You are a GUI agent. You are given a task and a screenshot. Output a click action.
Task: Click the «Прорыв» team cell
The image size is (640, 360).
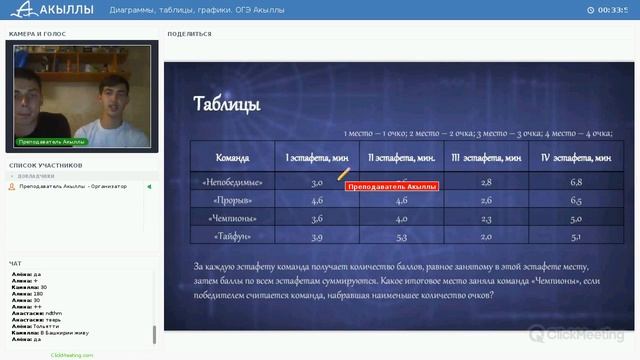[x=232, y=200]
